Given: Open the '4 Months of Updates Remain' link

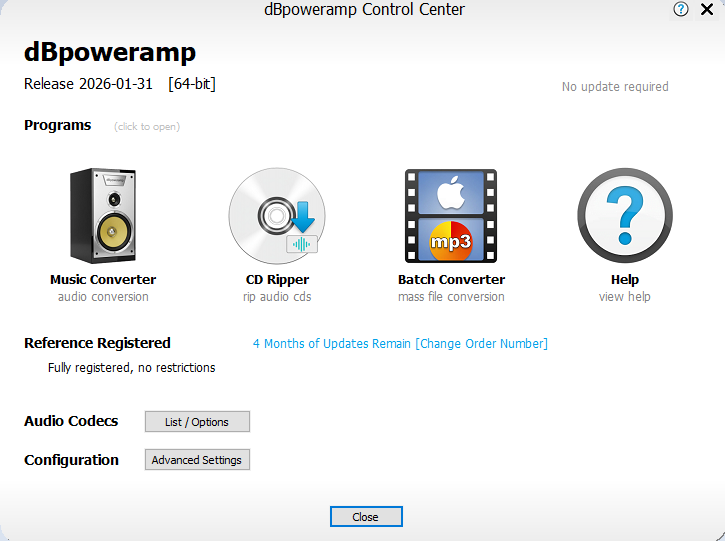Looking at the screenshot, I should (x=331, y=344).
